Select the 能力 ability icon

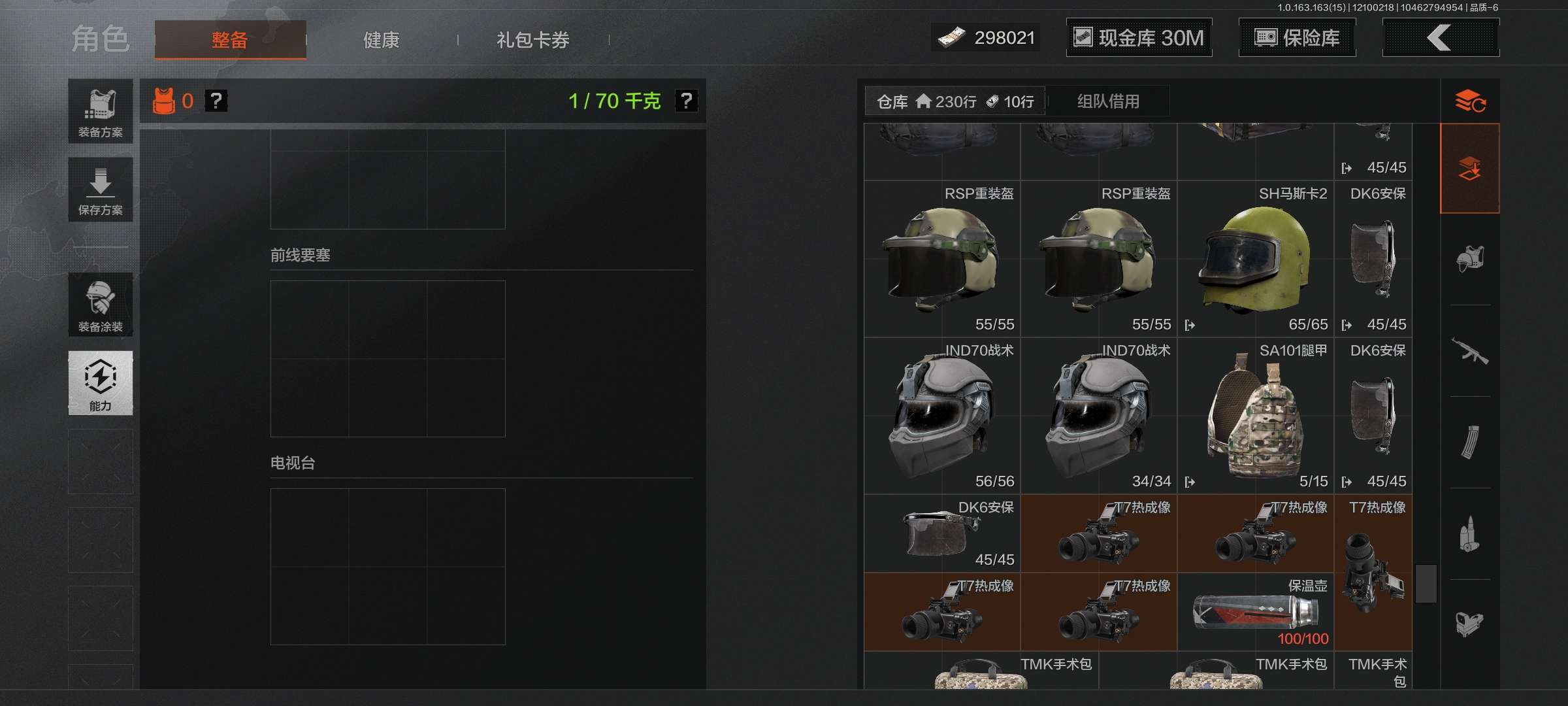101,383
